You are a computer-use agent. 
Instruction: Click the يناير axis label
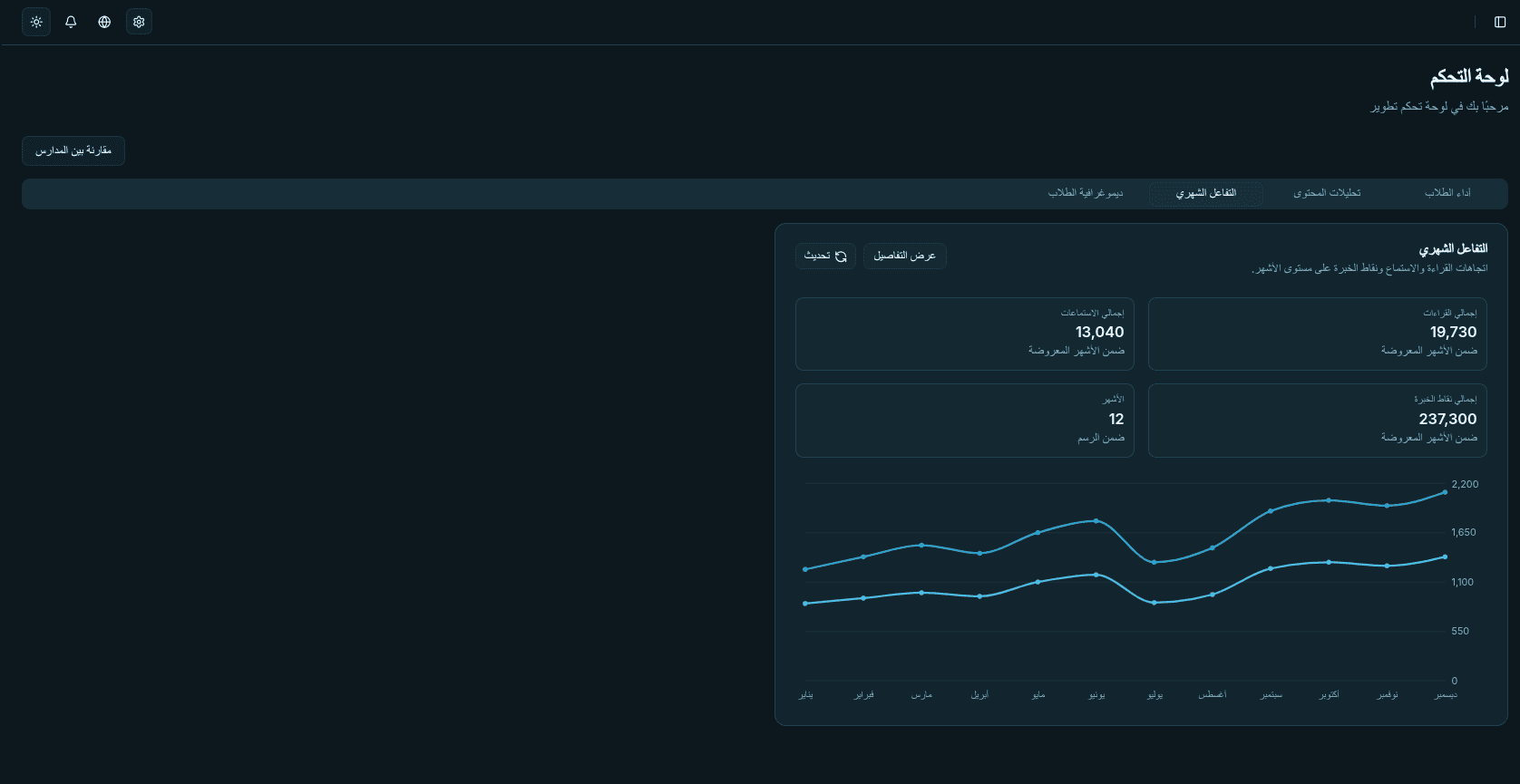tap(805, 695)
